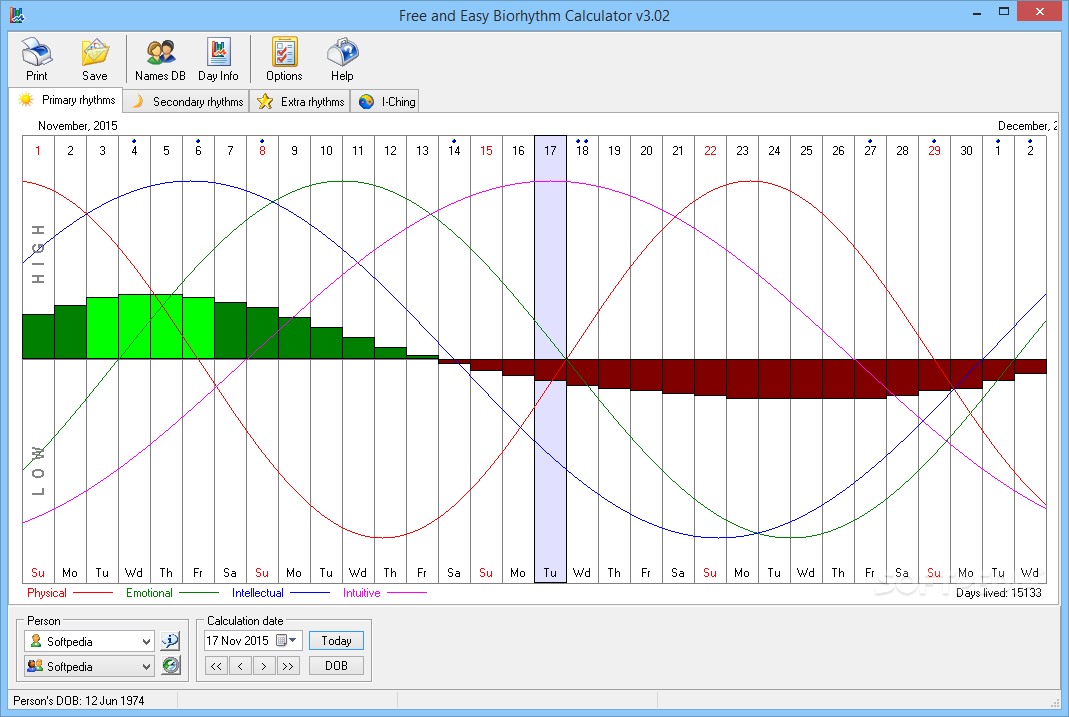This screenshot has width=1069, height=717.
Task: Maximize the Biorhythm Calculator window
Action: [1004, 12]
